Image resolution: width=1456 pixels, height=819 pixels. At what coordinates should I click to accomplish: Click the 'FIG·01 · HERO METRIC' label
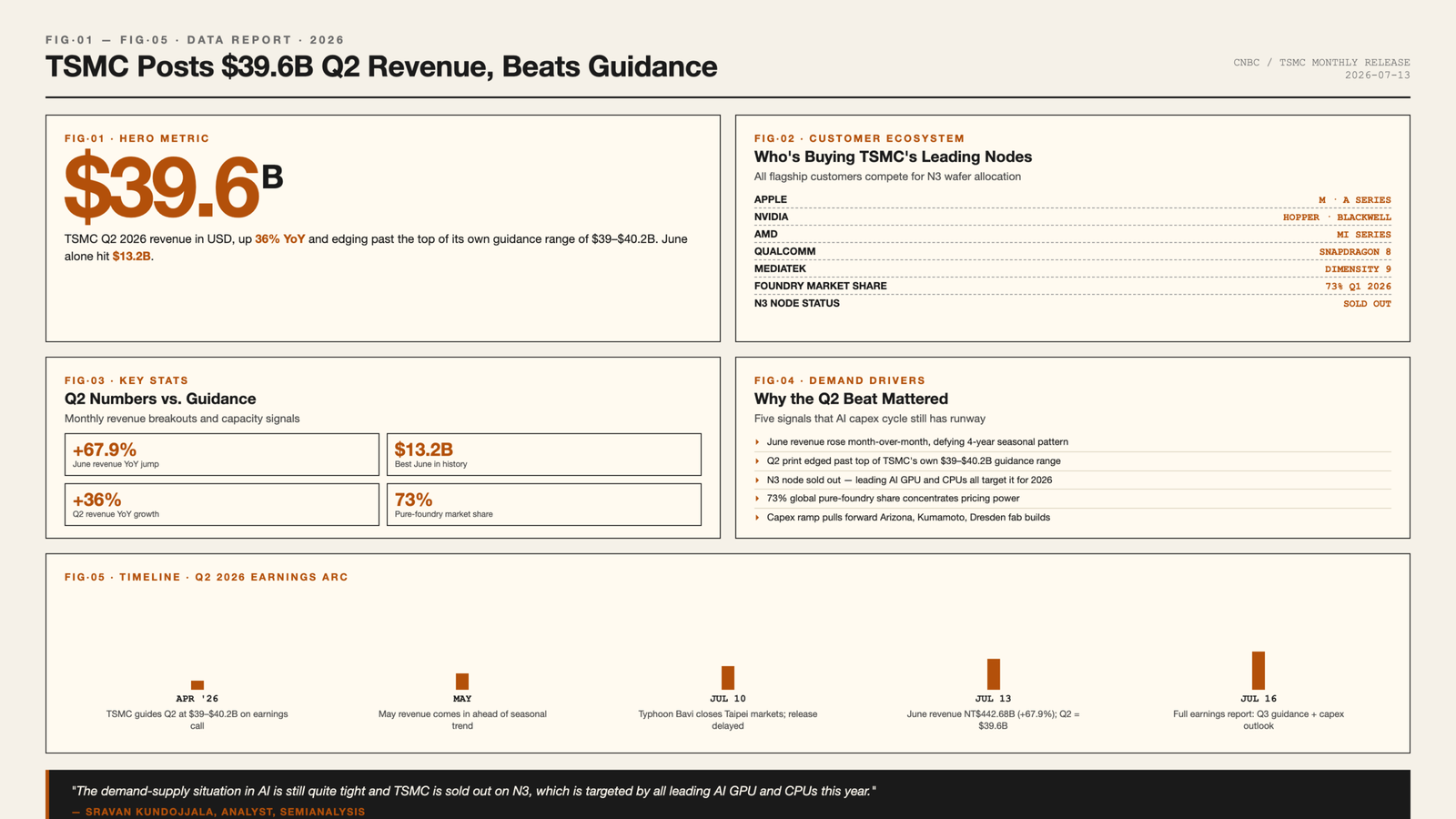click(137, 138)
